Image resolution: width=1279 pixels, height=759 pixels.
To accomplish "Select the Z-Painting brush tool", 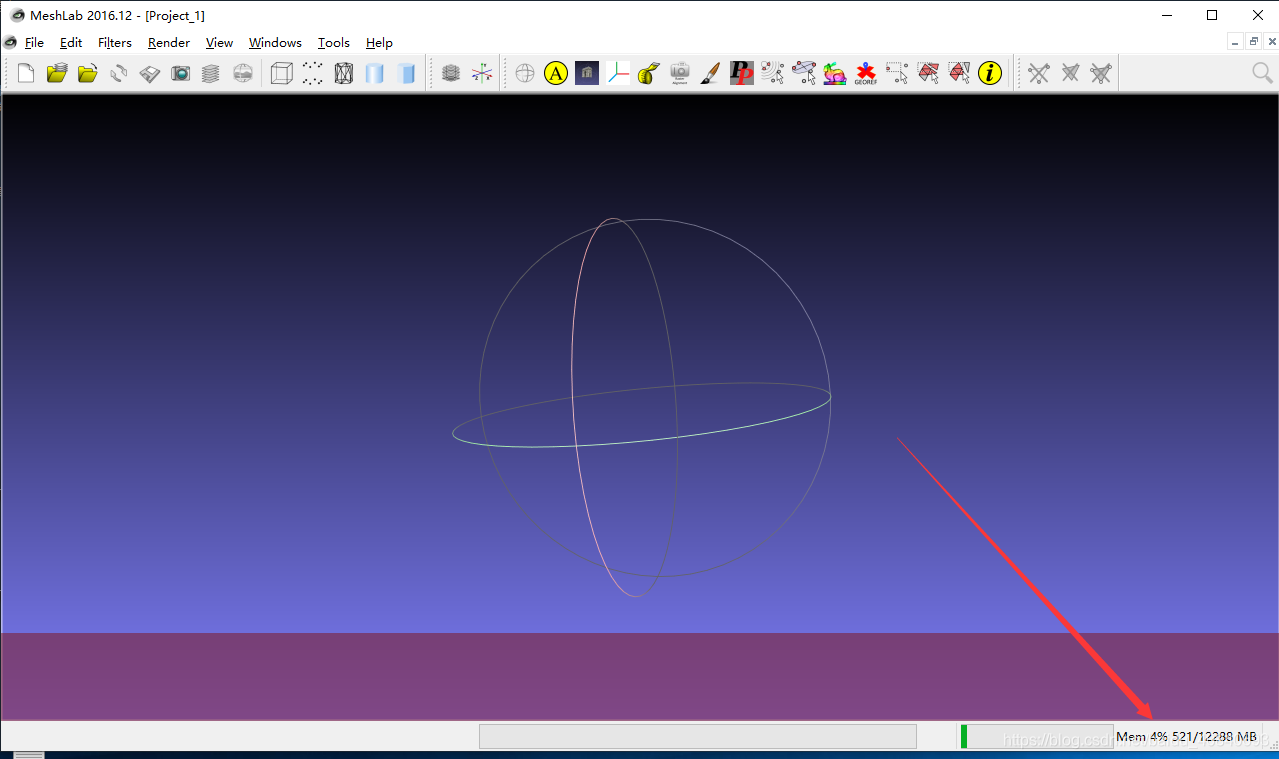I will 711,73.
